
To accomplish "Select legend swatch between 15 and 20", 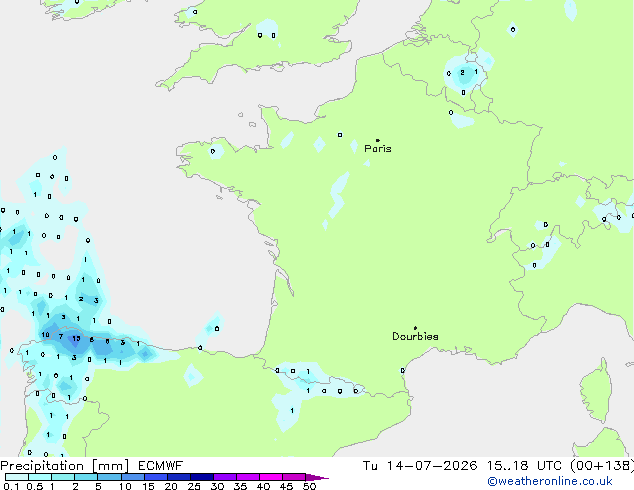I will pos(156,477).
